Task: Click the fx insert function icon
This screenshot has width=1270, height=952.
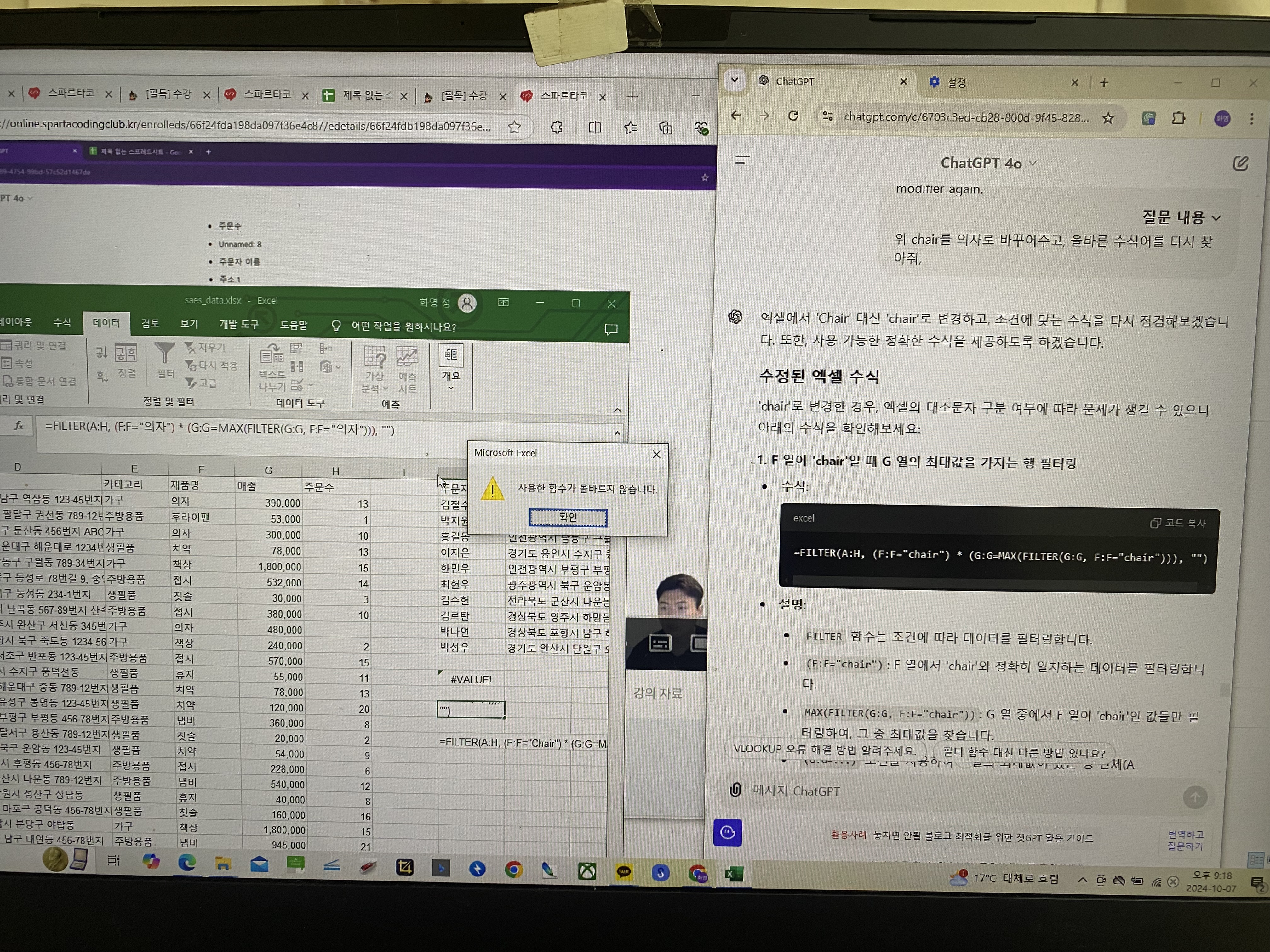Action: [x=19, y=425]
